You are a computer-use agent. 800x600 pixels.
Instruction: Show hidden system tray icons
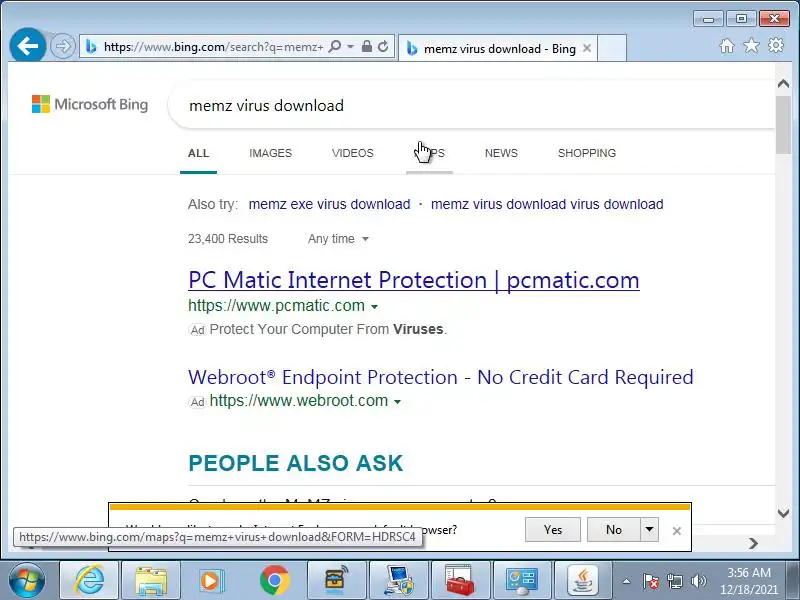[627, 581]
